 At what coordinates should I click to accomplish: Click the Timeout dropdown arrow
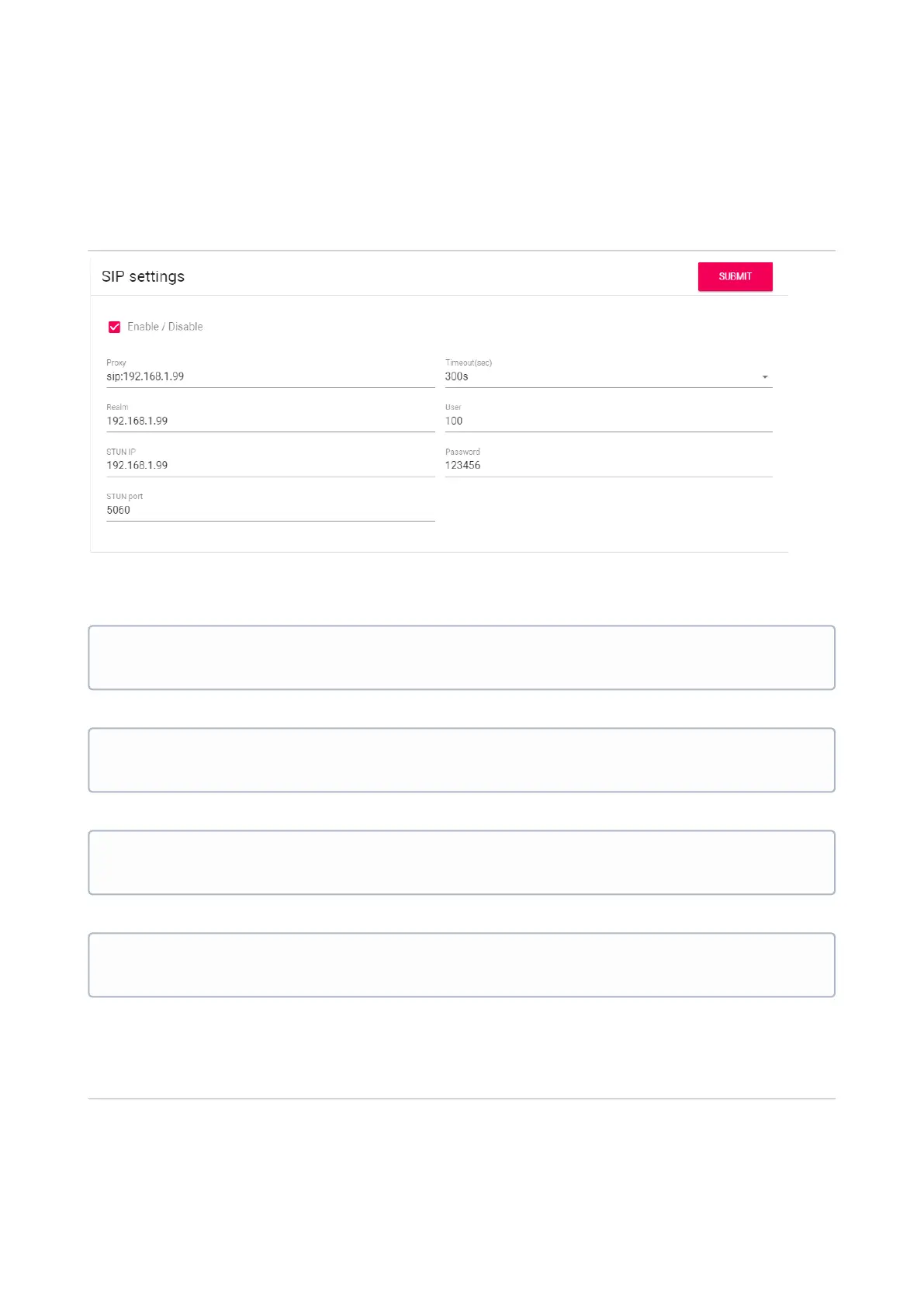(765, 377)
